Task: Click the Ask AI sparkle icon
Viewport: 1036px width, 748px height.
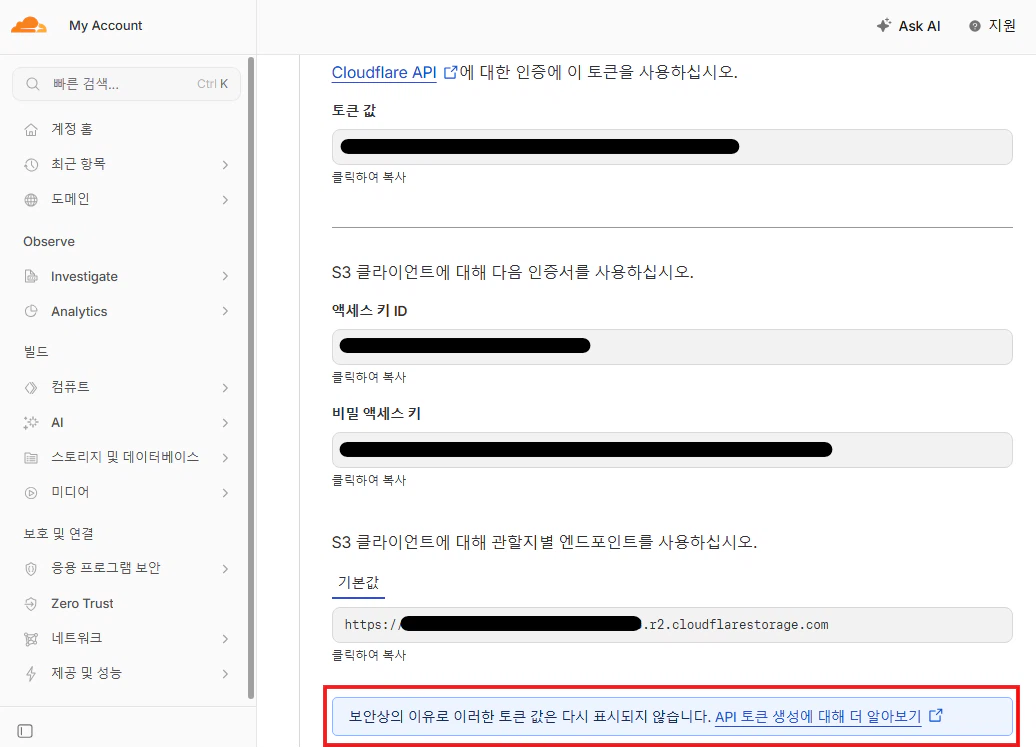Action: (x=883, y=26)
